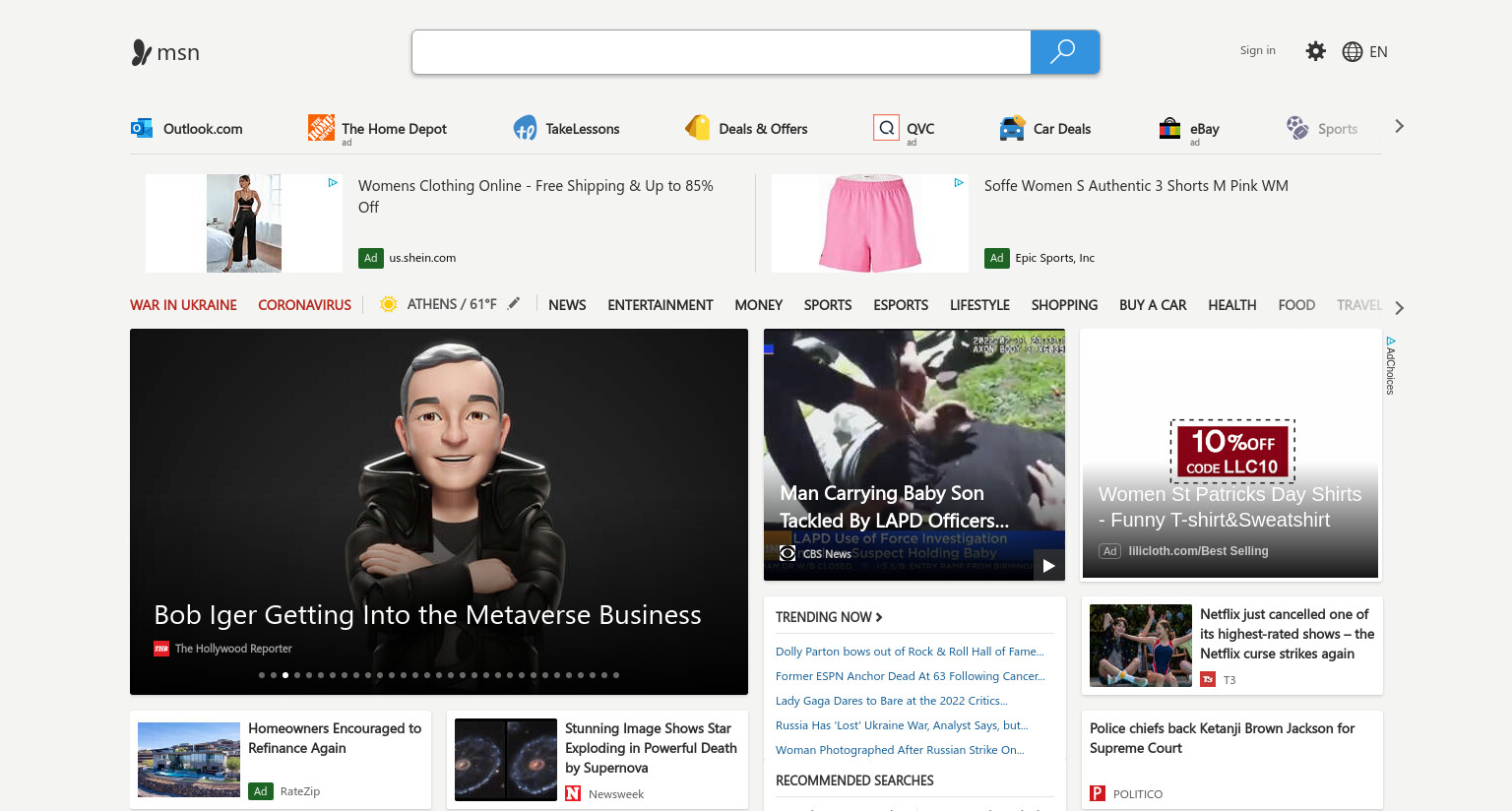Click the TakeLessons icon

click(x=525, y=128)
